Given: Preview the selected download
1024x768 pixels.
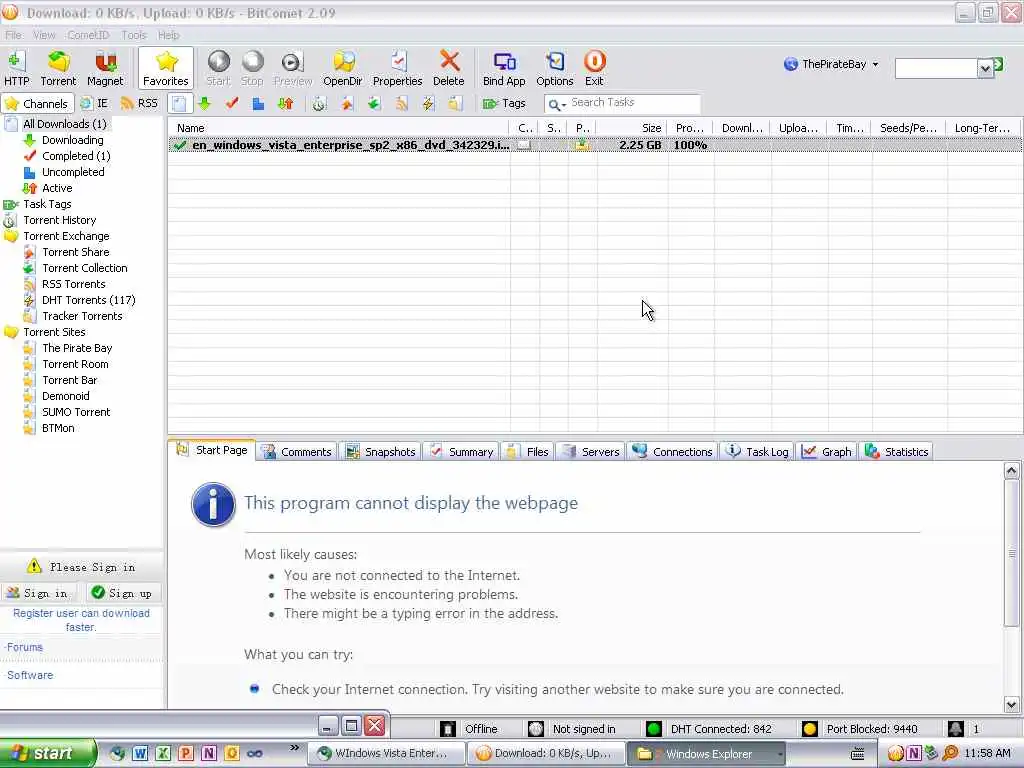Looking at the screenshot, I should pyautogui.click(x=293, y=68).
